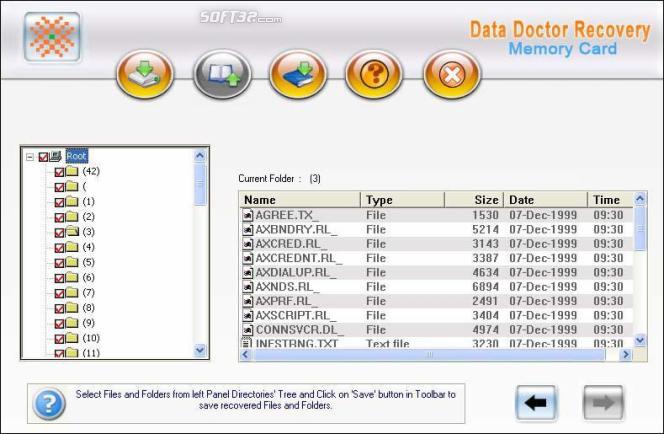Click the folder tree up arrow
Viewport: 664px width, 434px height.
[200, 156]
